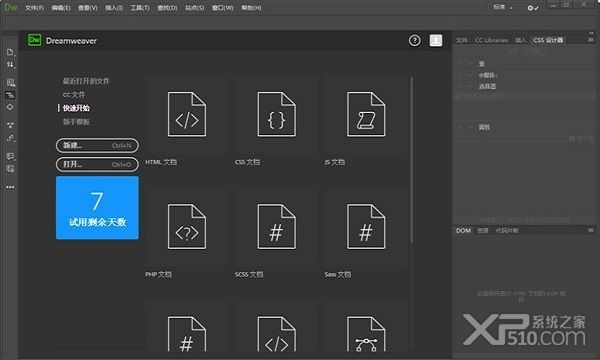Create a new PHP 文档 file
600x360 pixels.
[187, 227]
